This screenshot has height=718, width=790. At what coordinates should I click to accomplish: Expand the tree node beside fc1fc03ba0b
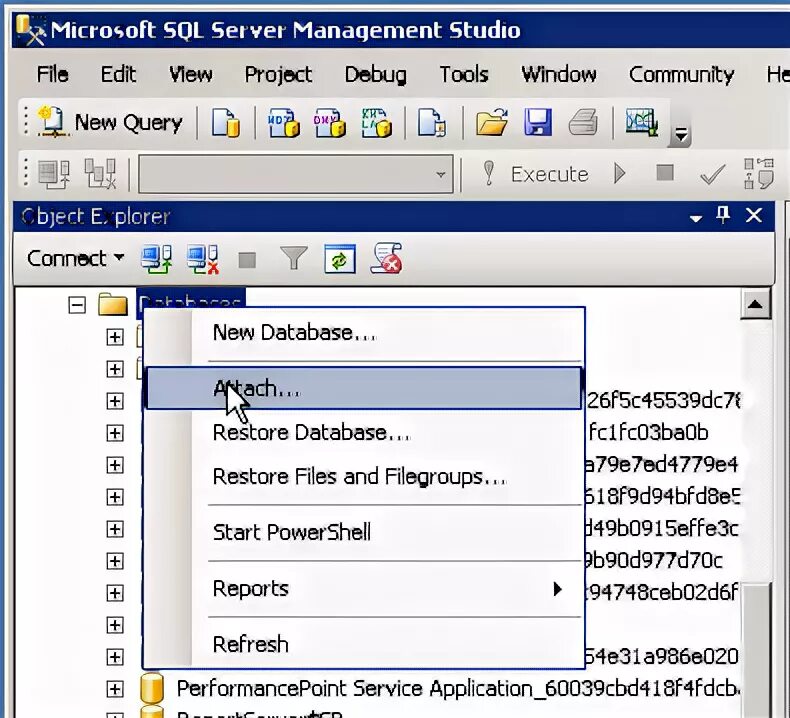[115, 433]
